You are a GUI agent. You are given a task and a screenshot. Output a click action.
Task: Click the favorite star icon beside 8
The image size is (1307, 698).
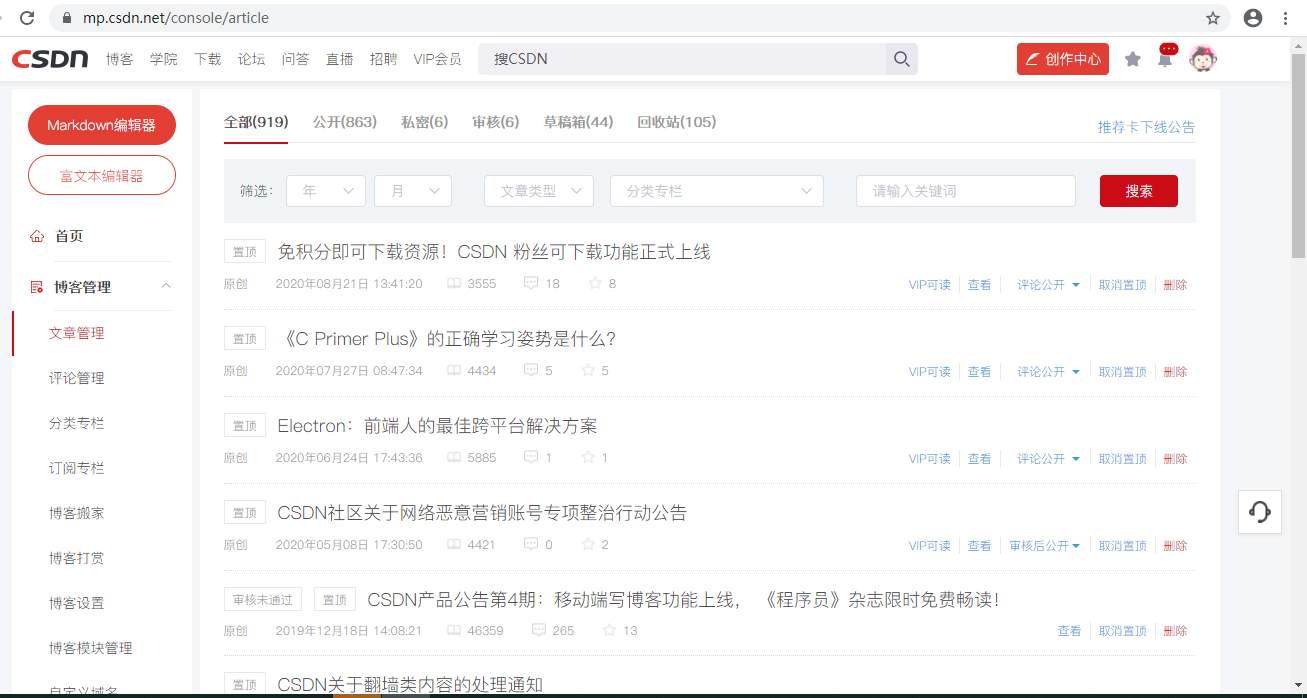[x=595, y=284]
